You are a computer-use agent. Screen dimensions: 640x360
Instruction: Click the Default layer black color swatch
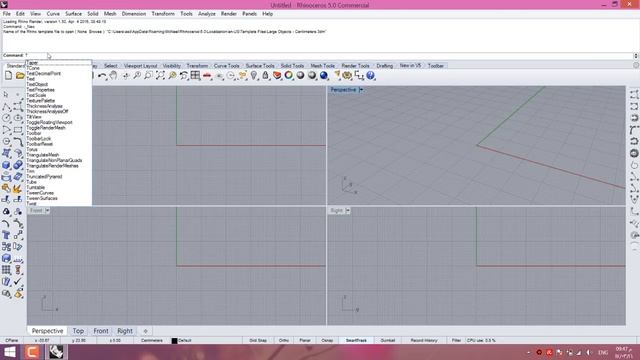pos(174,340)
